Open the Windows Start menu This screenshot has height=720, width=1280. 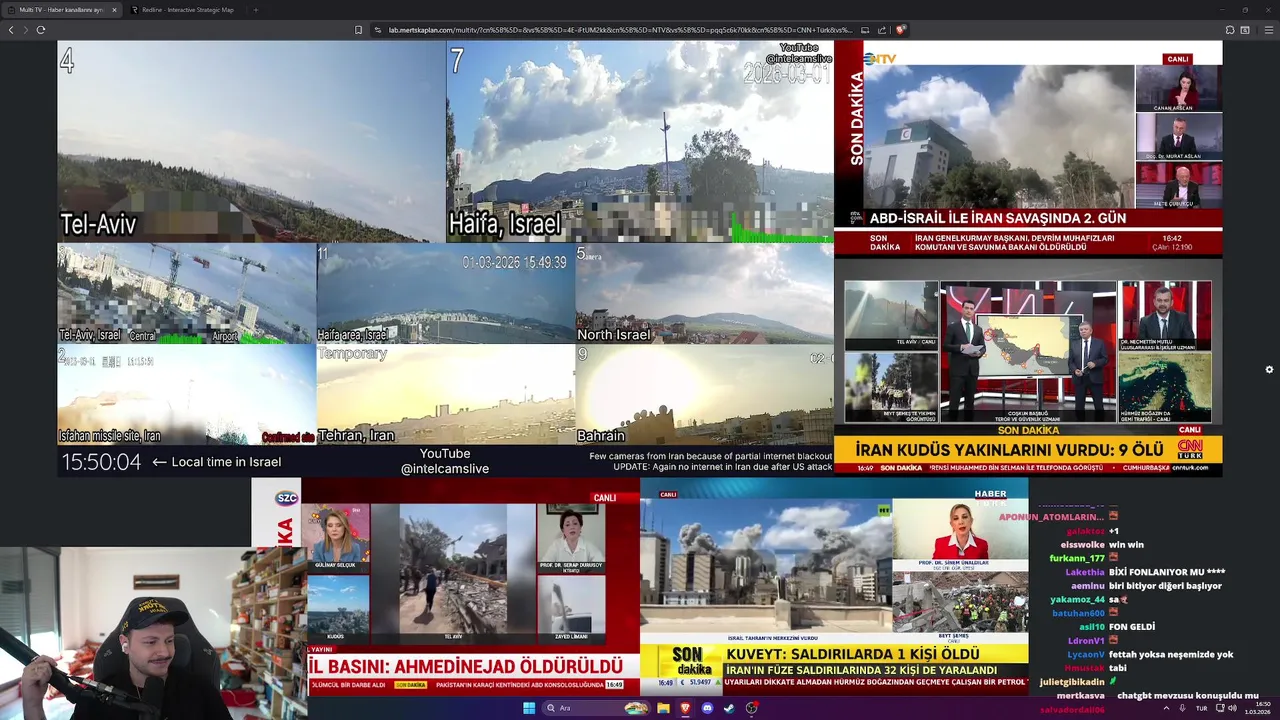coord(529,708)
